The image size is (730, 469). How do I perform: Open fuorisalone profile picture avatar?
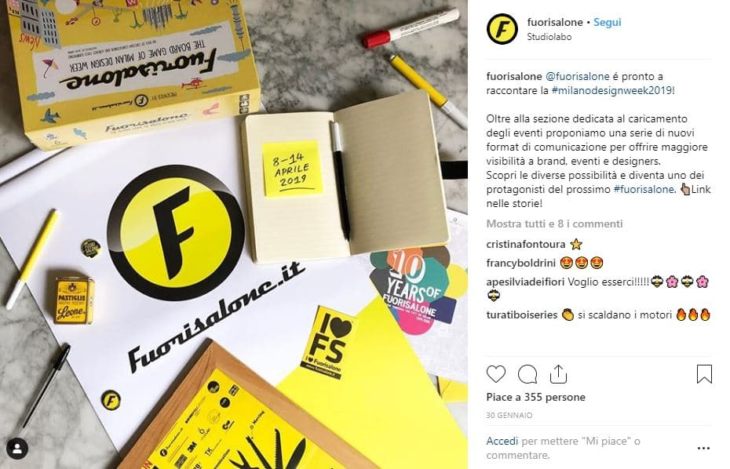[502, 29]
